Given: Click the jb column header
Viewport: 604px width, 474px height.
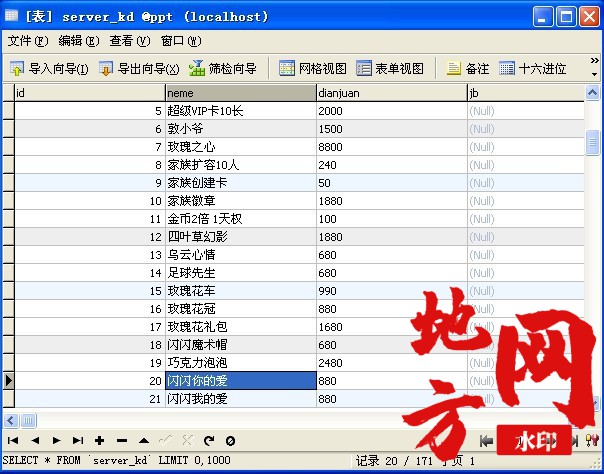Looking at the screenshot, I should [x=526, y=93].
